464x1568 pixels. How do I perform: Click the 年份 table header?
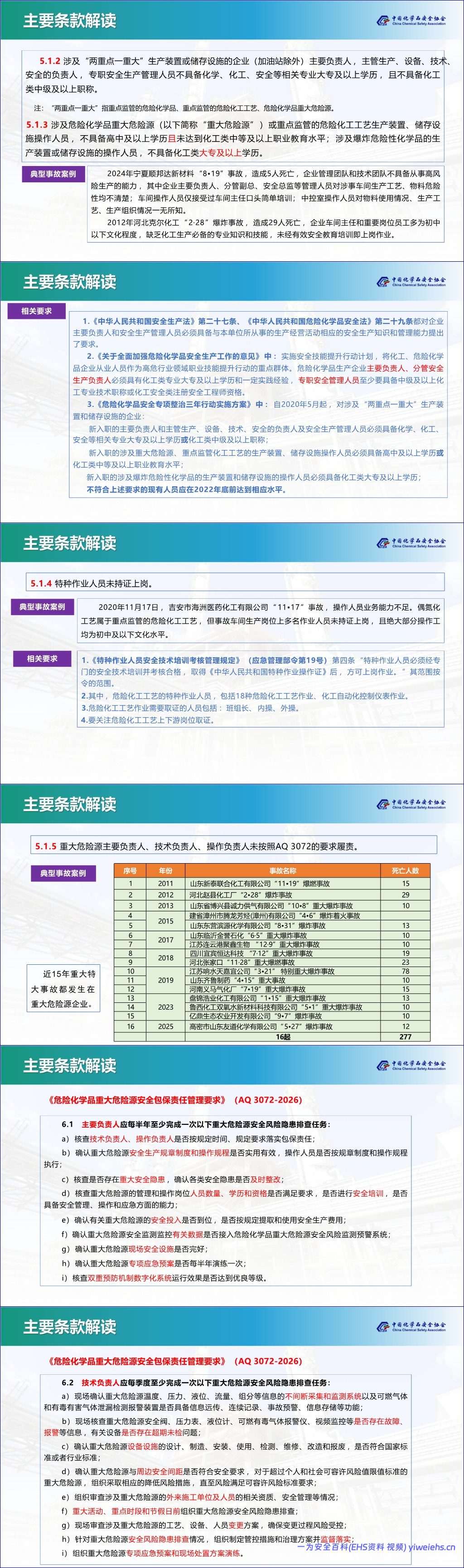point(165,870)
